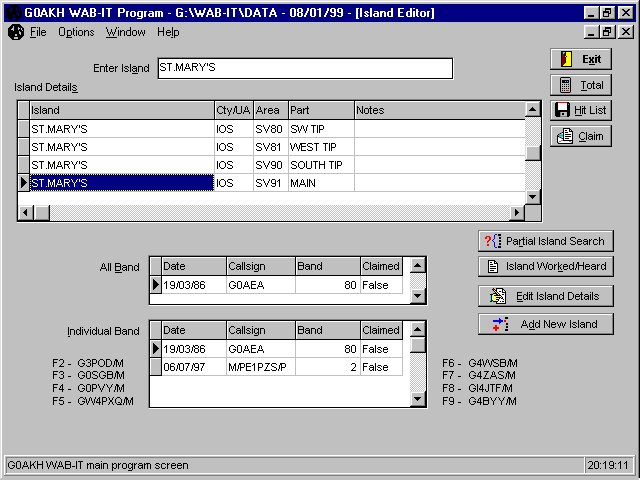
Task: Click the question mark Partial Island Search icon
Action: click(x=493, y=241)
